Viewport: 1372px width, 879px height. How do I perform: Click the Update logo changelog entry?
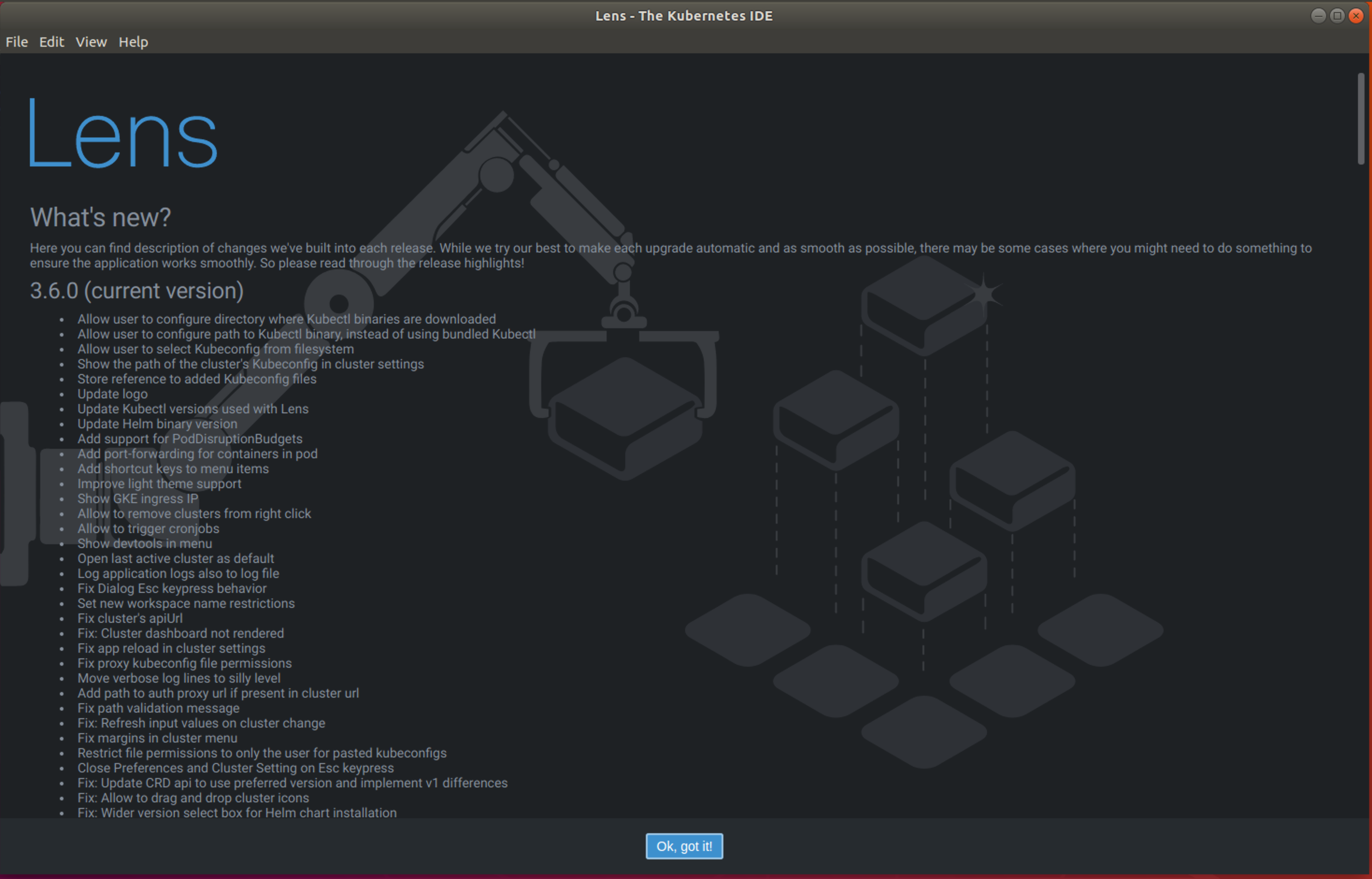point(112,394)
